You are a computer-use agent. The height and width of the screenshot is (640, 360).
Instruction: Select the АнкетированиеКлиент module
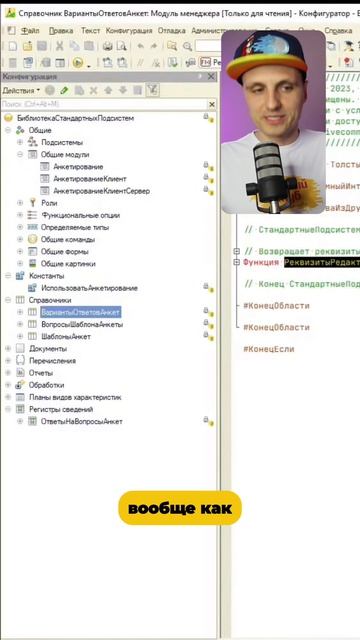[90, 179]
